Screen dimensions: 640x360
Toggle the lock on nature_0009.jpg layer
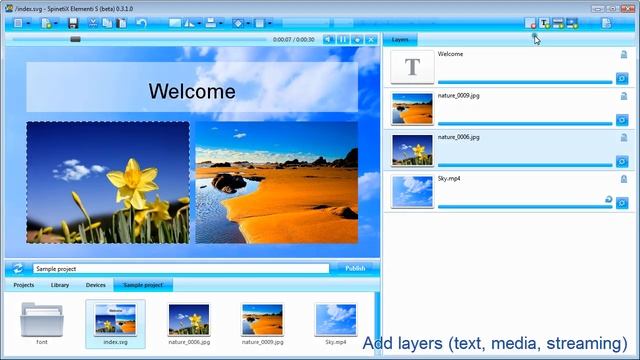click(x=624, y=96)
